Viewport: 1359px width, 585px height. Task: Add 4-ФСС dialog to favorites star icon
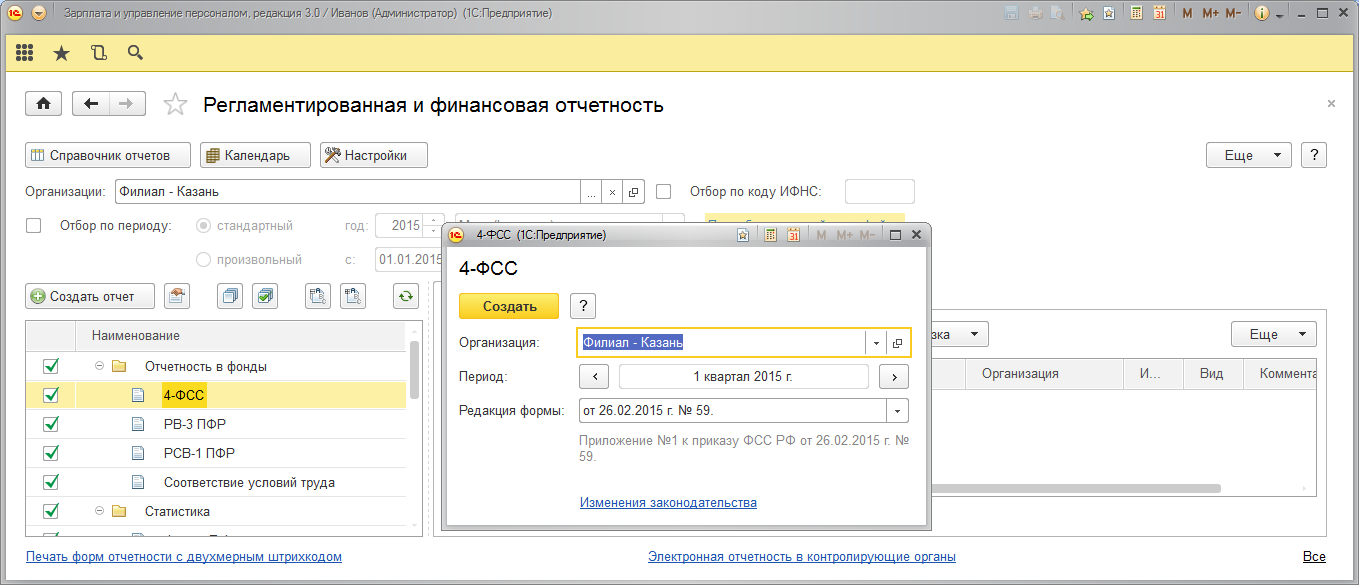point(743,235)
